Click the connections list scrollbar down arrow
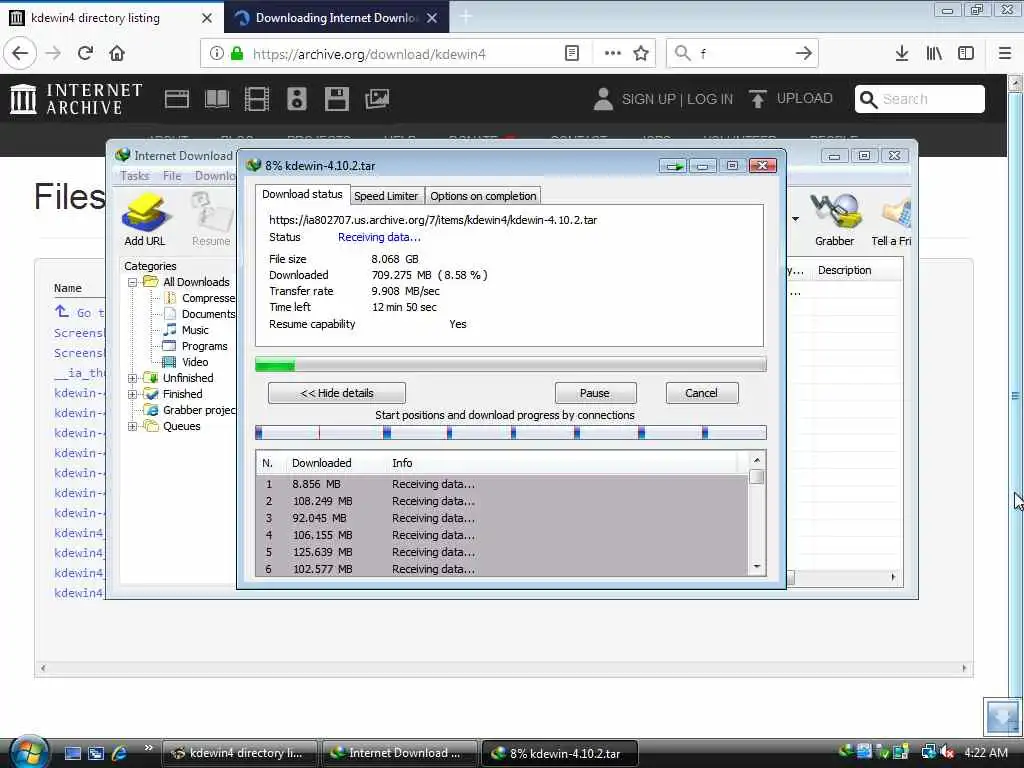The image size is (1024, 768). pos(756,567)
